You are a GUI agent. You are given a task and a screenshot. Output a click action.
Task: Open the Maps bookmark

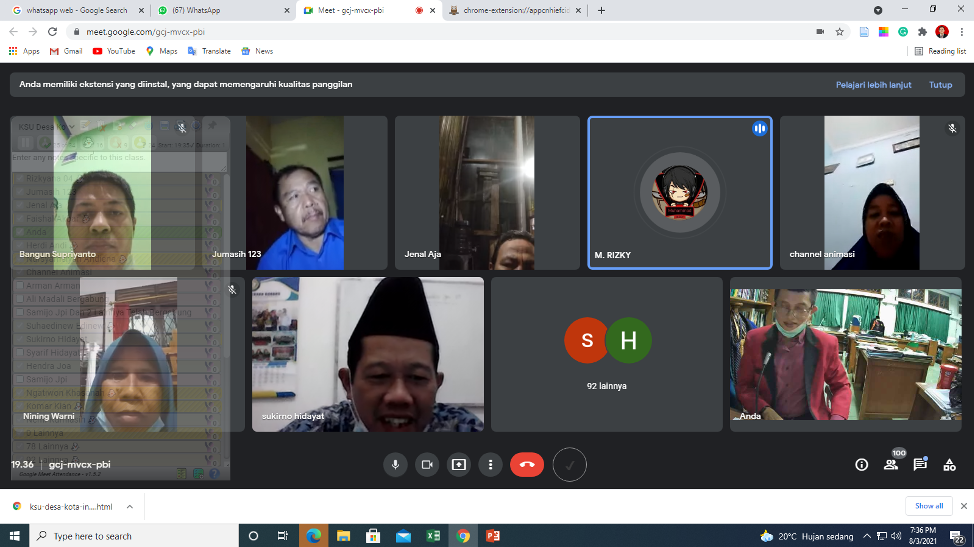tap(162, 51)
